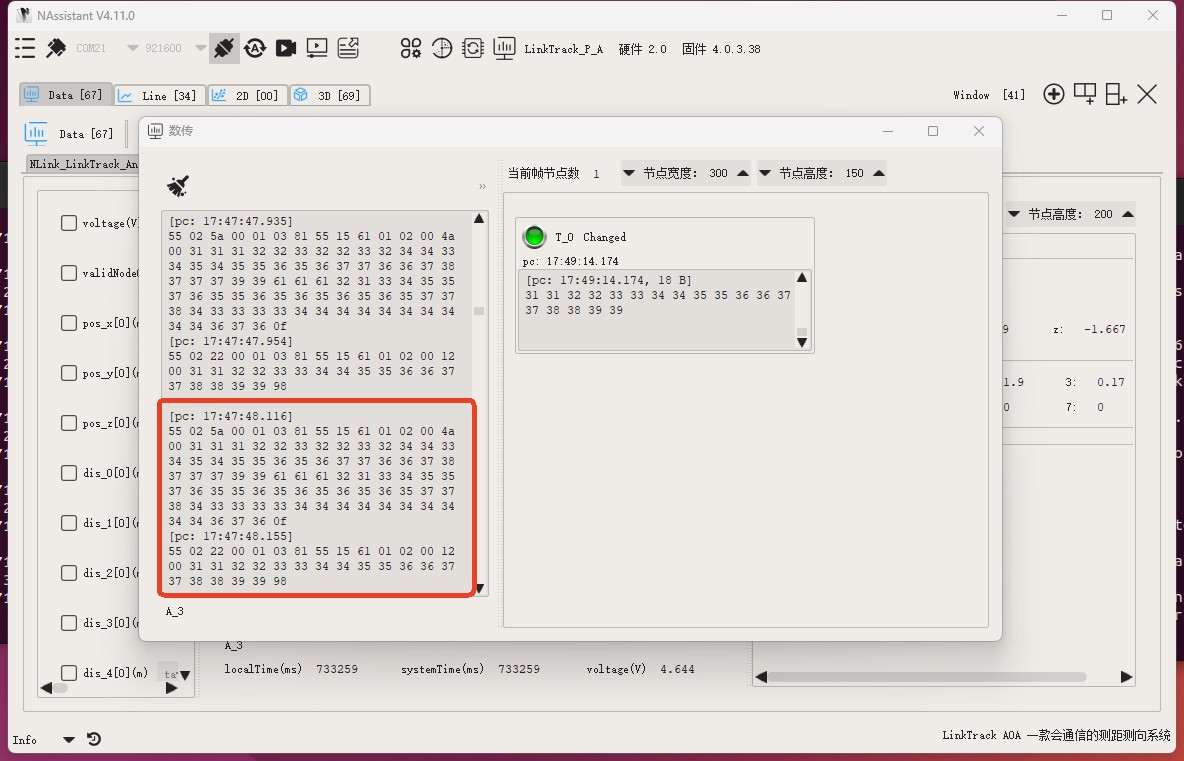Click the broom clear-log icon

click(178, 186)
